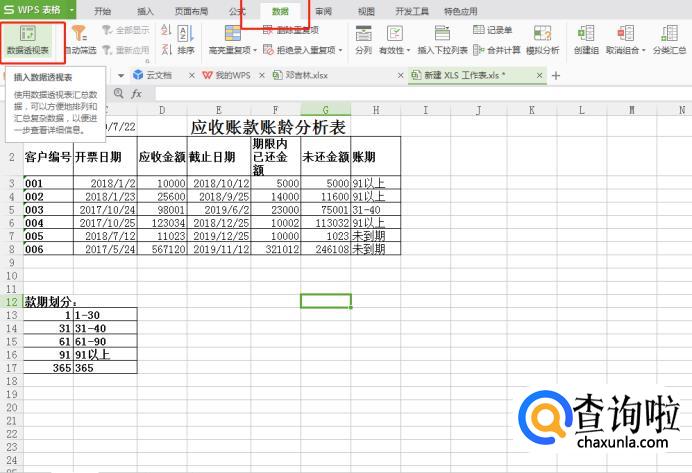The height and width of the screenshot is (473, 692).
Task: Select the 未还金额 header cell
Action: [x=326, y=157]
